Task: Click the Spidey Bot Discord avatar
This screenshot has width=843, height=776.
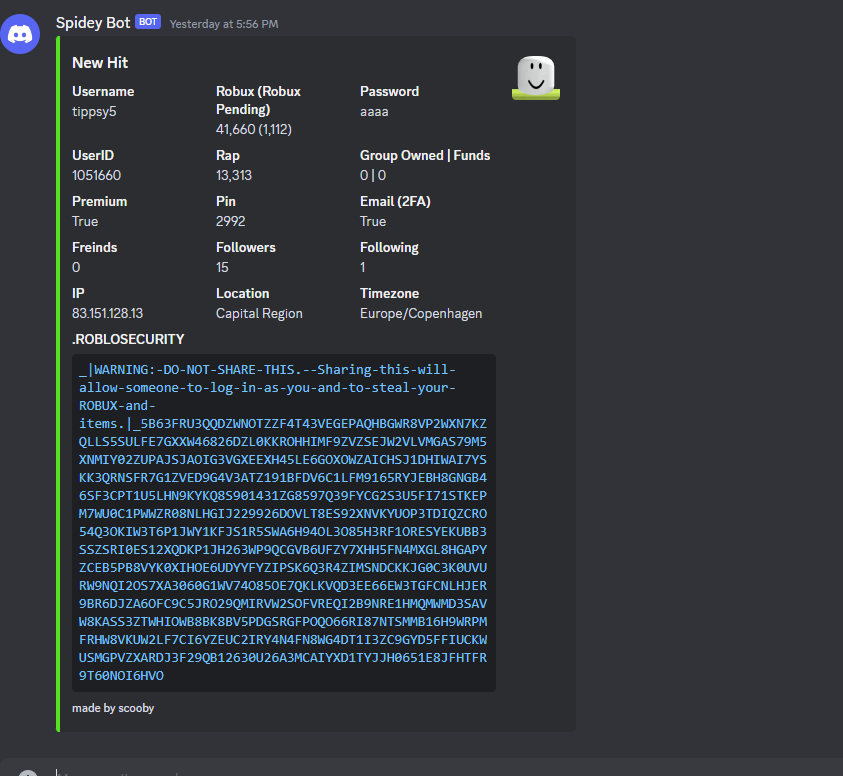Action: (20, 34)
